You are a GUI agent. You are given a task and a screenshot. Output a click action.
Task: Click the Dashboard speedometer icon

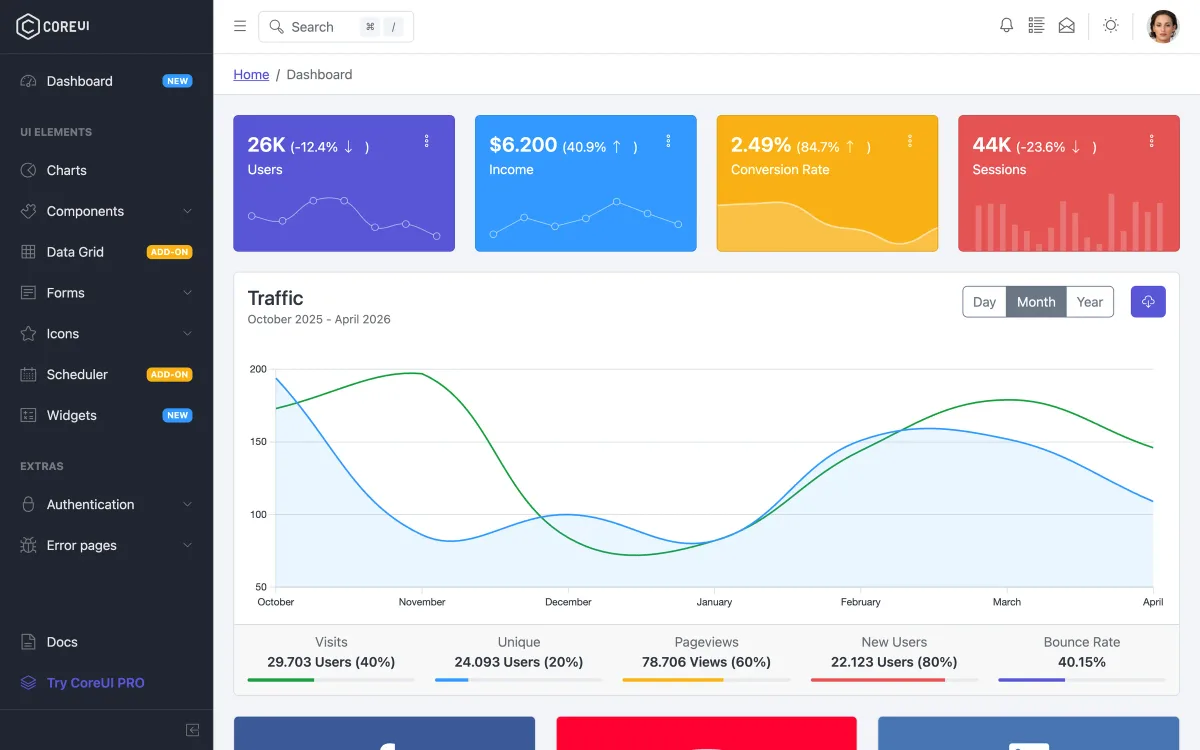click(x=28, y=81)
